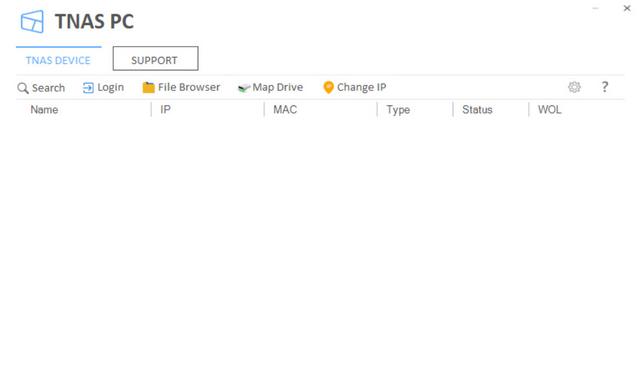This screenshot has width=640, height=366.
Task: Click the WOL column header
Action: click(549, 110)
